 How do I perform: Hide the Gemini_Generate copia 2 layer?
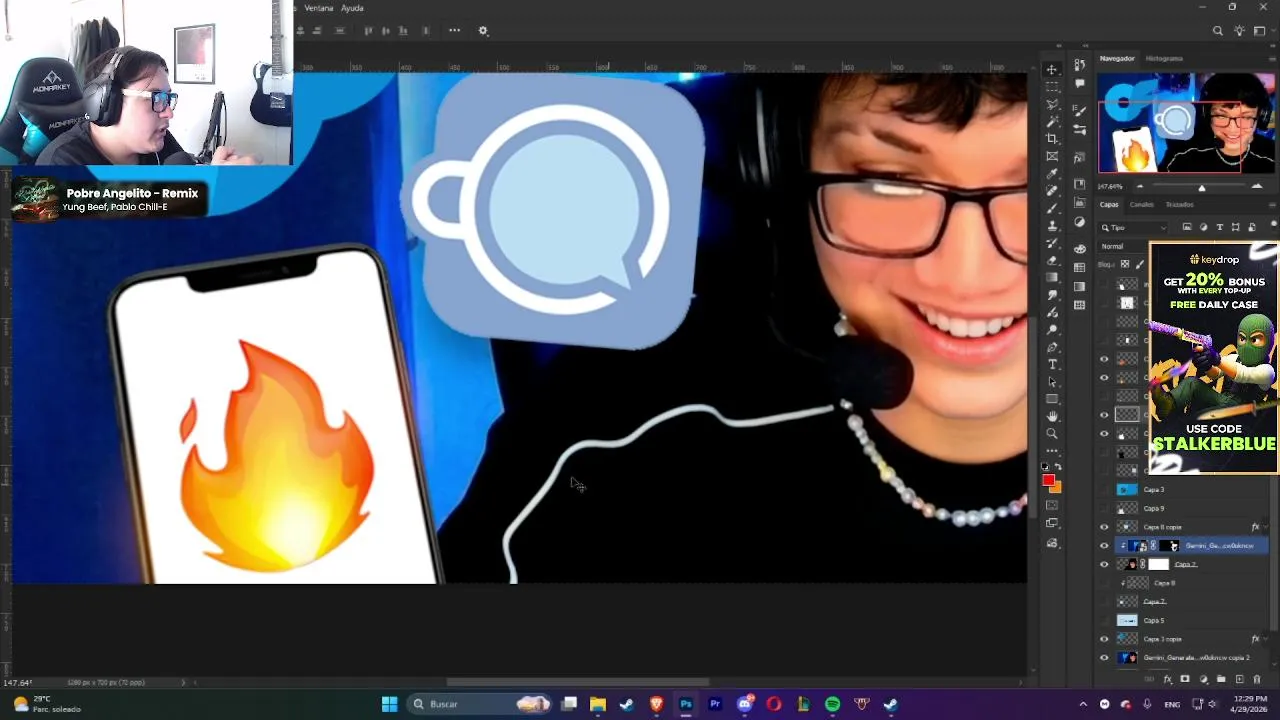coord(1104,658)
